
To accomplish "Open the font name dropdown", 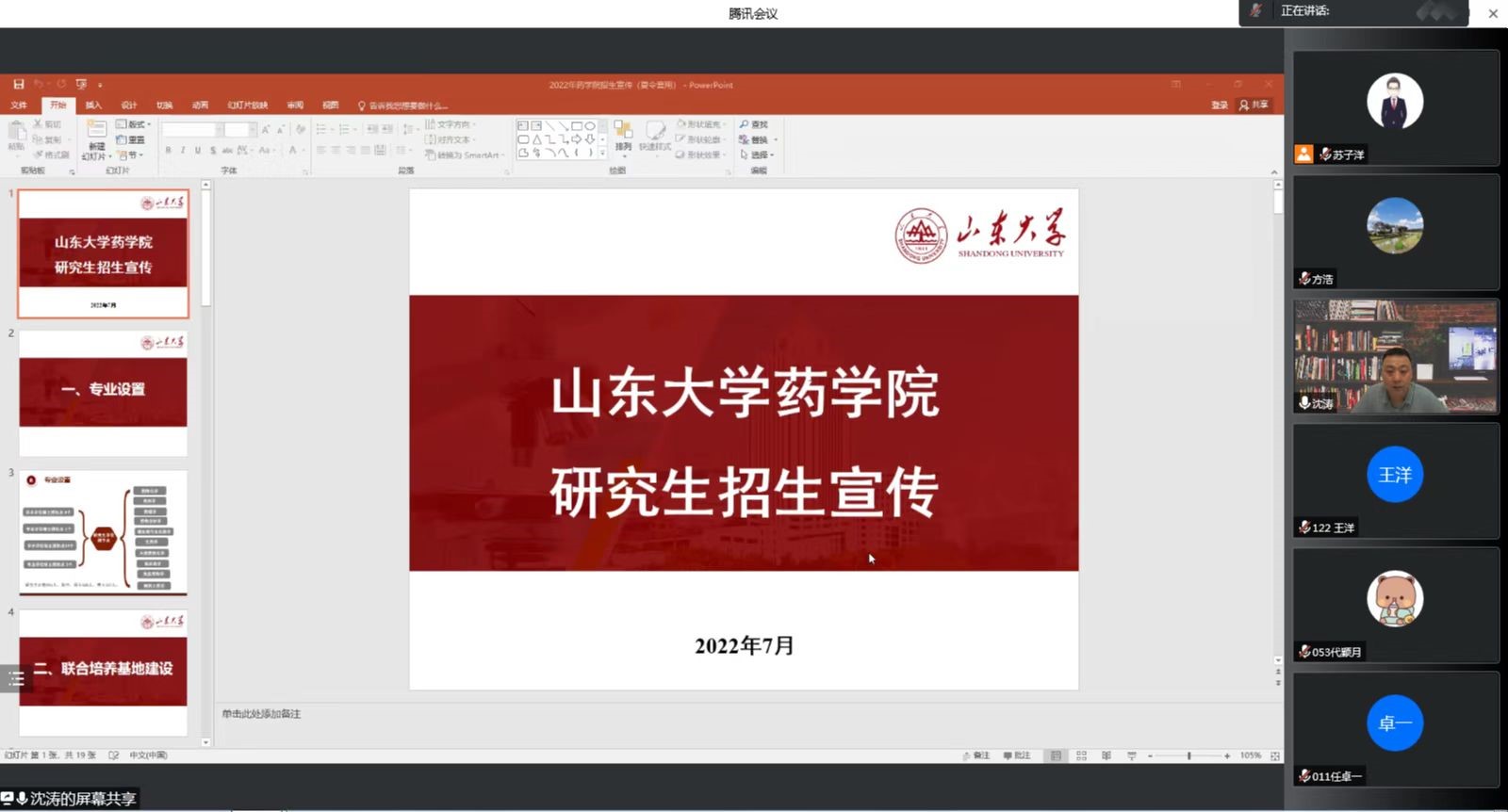I will [219, 129].
